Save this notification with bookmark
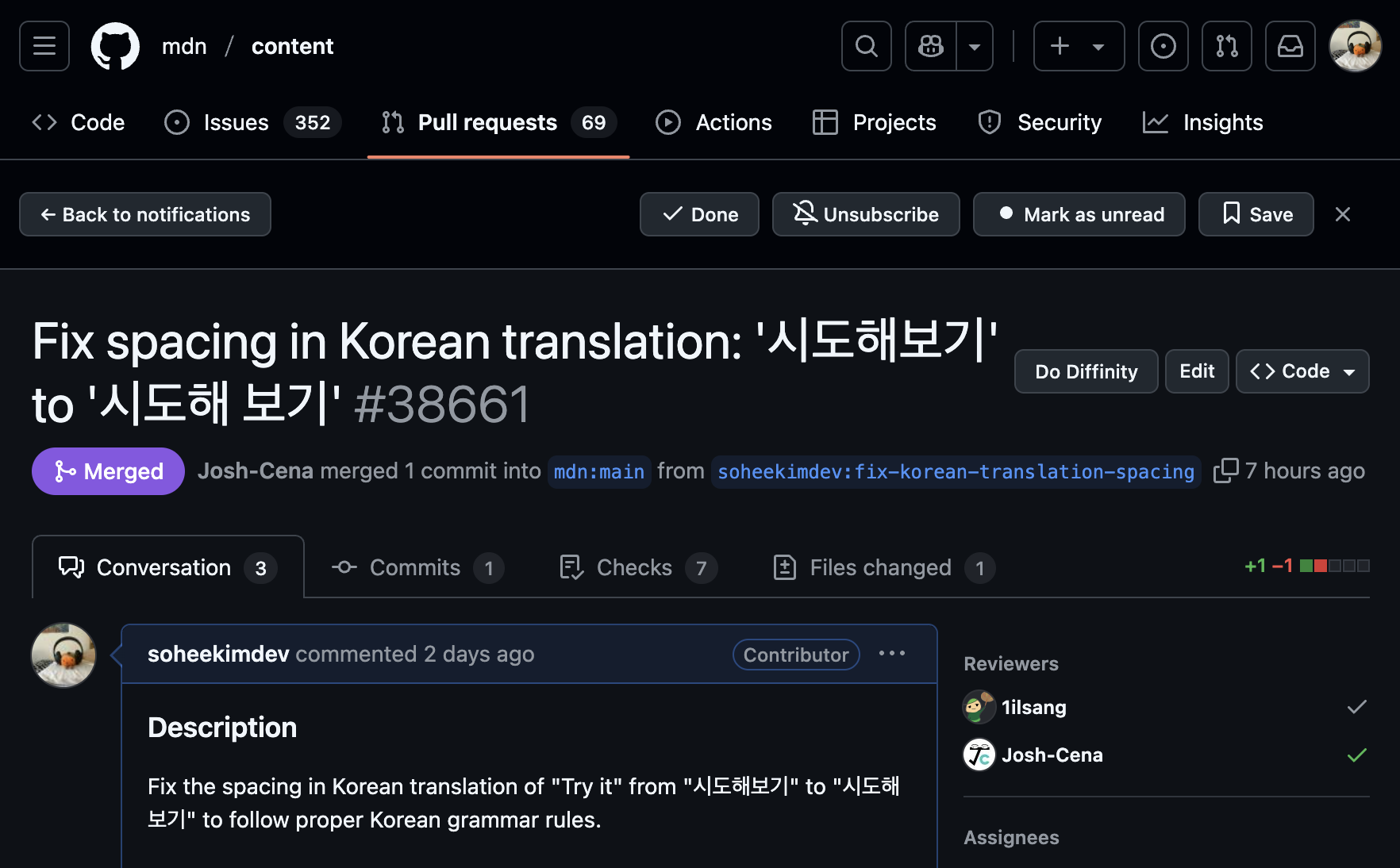This screenshot has height=868, width=1400. [1256, 214]
